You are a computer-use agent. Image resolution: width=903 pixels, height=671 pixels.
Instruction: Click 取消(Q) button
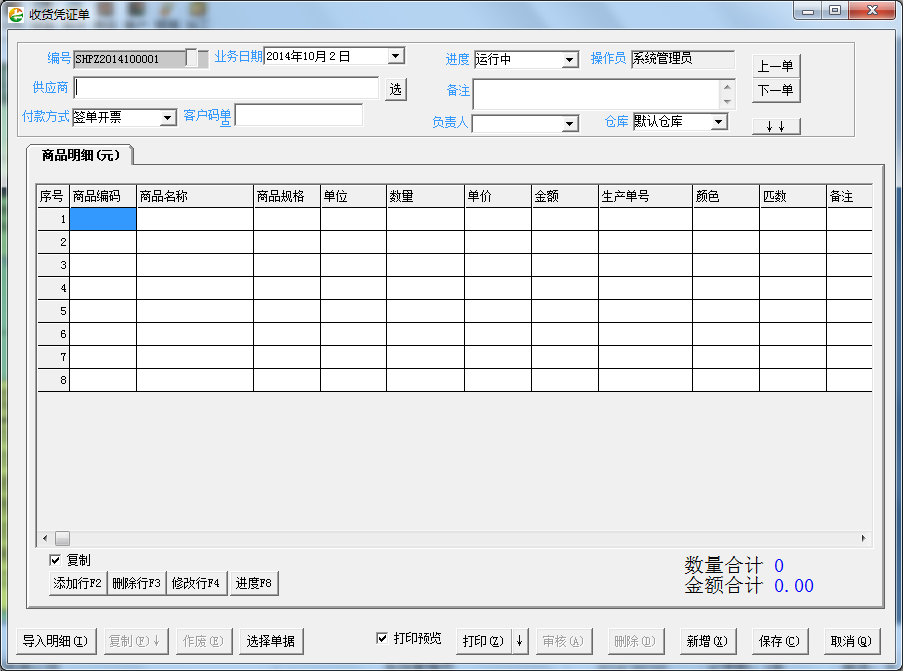pos(851,641)
